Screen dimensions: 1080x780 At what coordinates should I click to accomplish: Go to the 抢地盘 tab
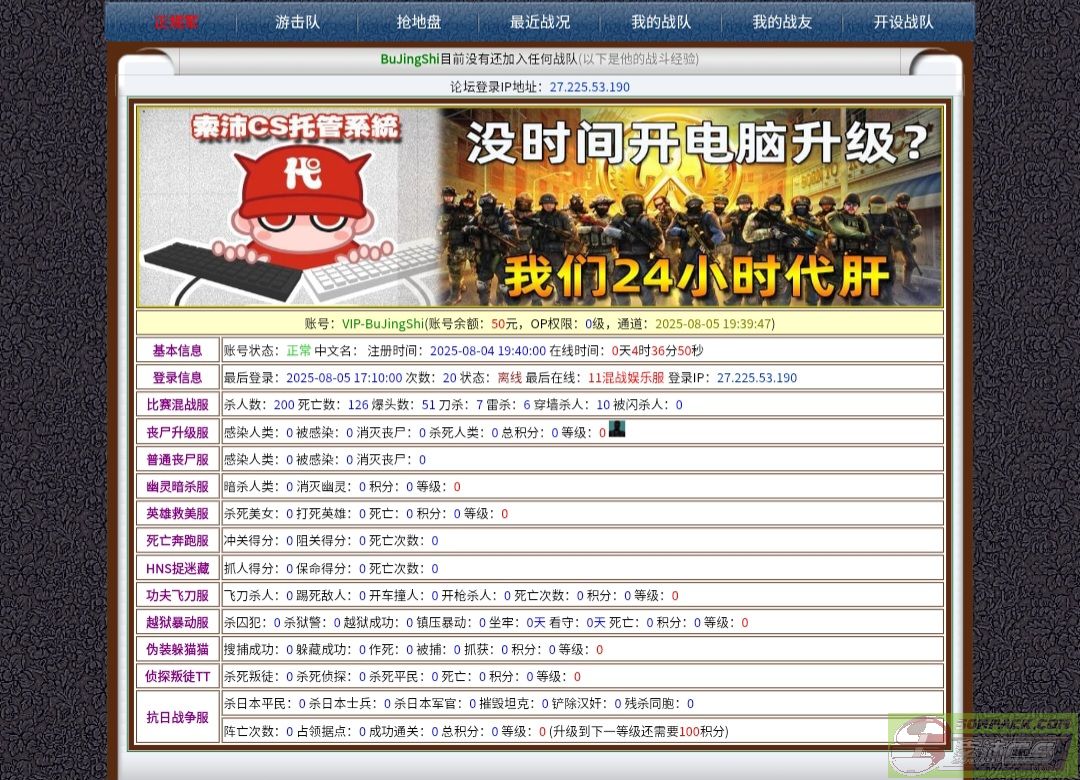pyautogui.click(x=418, y=21)
